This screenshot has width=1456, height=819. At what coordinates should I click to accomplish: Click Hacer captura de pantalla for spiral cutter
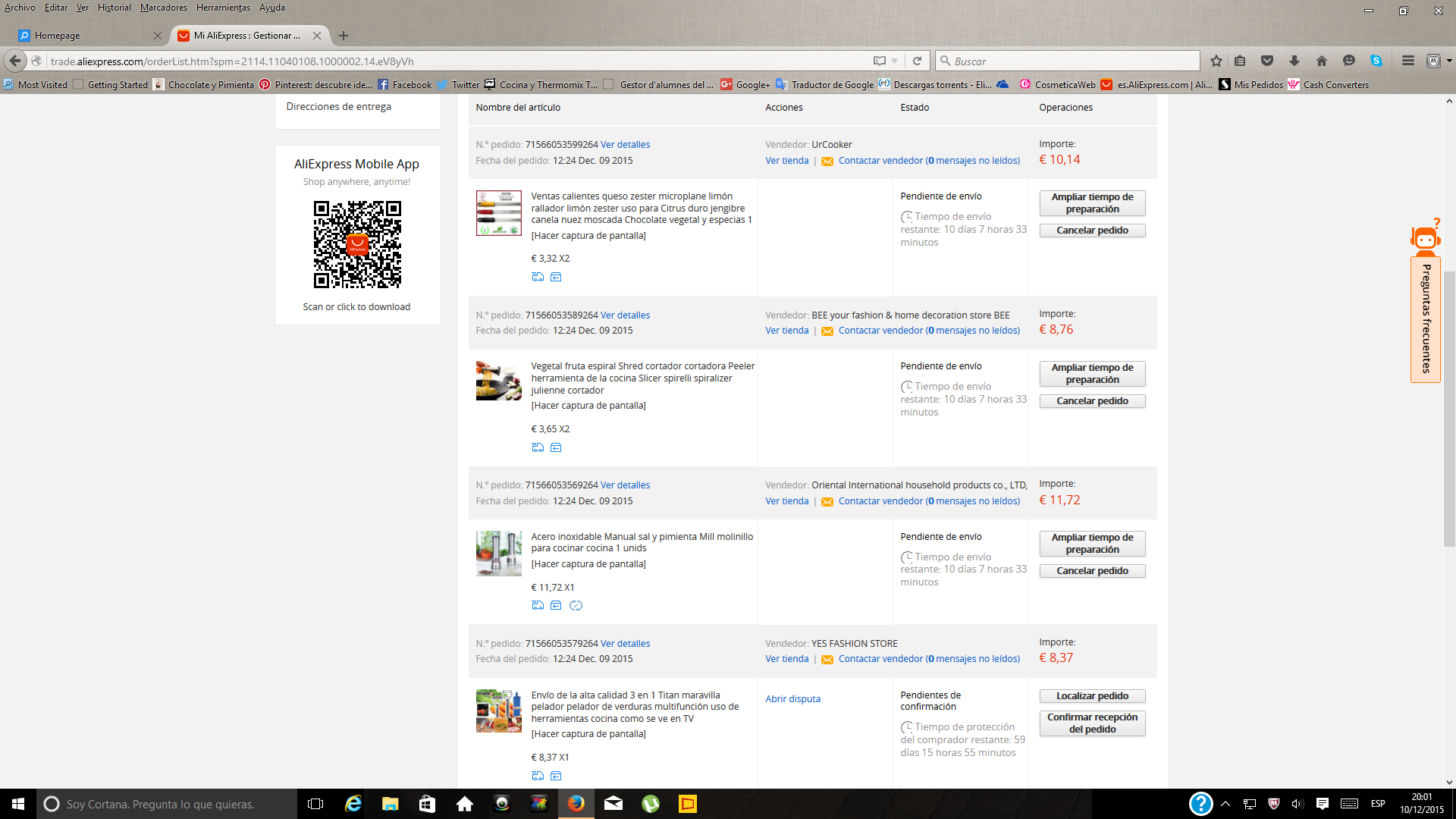[588, 406]
